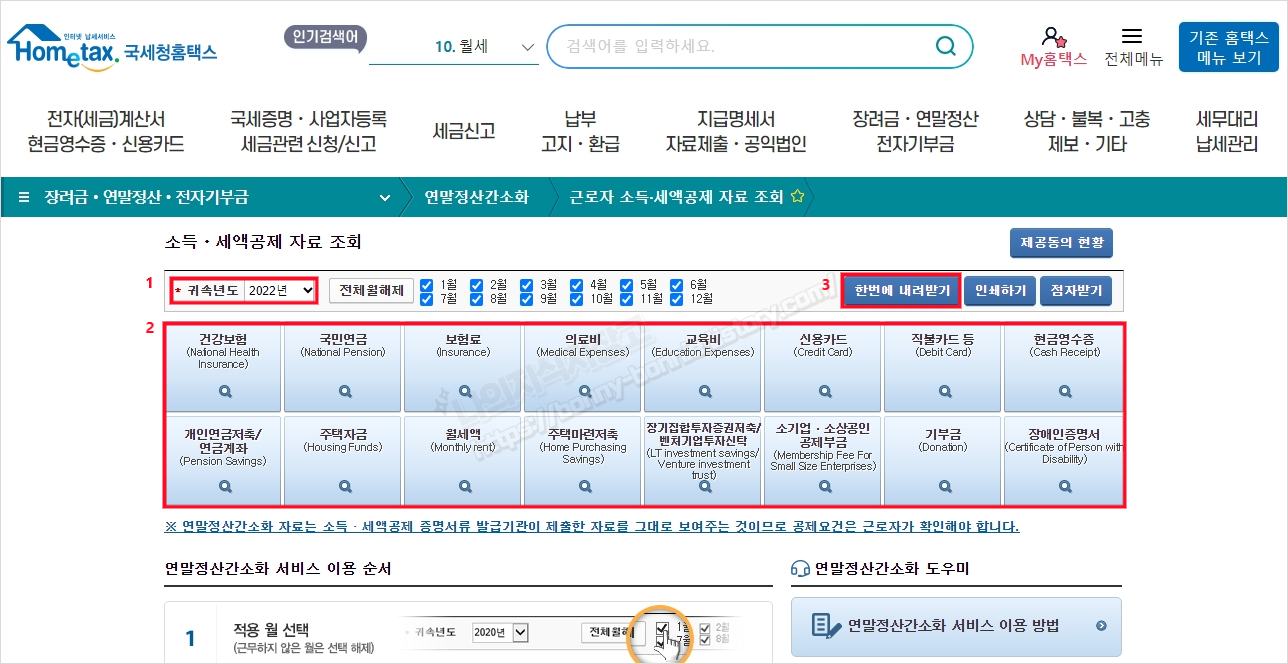1288x664 pixels.
Task: Click the 장기집합투자증권저축 magnifier icon
Action: tap(705, 487)
